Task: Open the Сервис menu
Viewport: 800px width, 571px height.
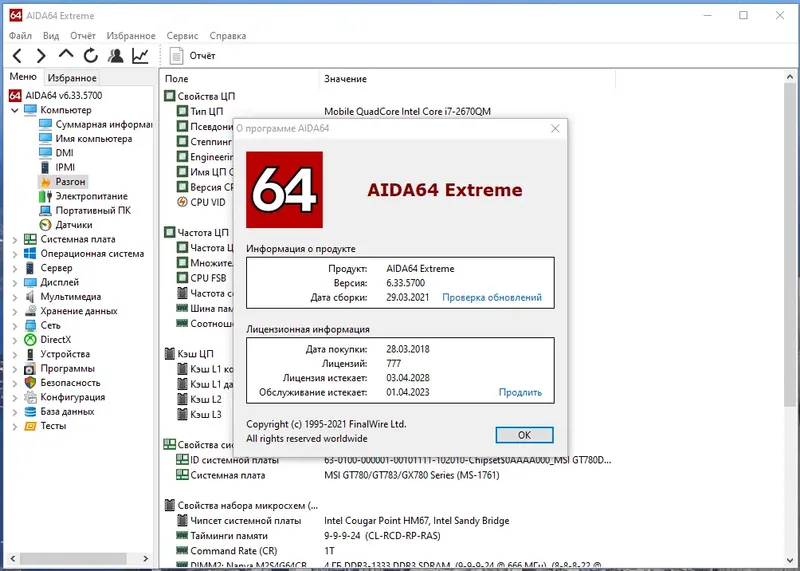Action: (x=182, y=36)
